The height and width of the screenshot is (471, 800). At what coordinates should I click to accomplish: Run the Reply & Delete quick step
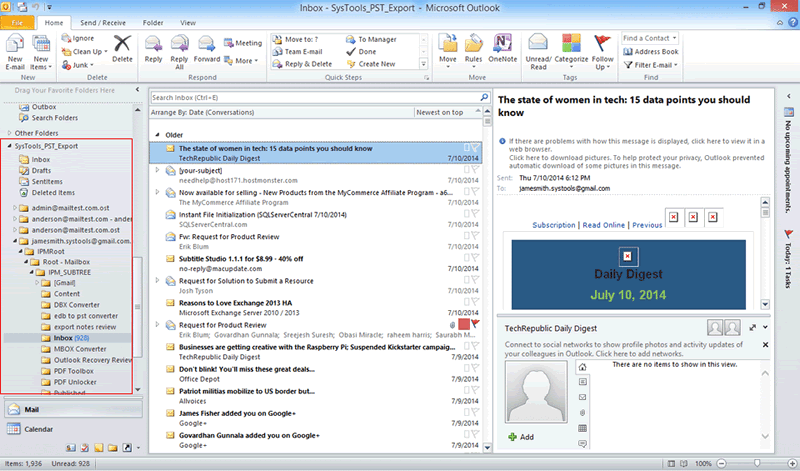pos(303,64)
